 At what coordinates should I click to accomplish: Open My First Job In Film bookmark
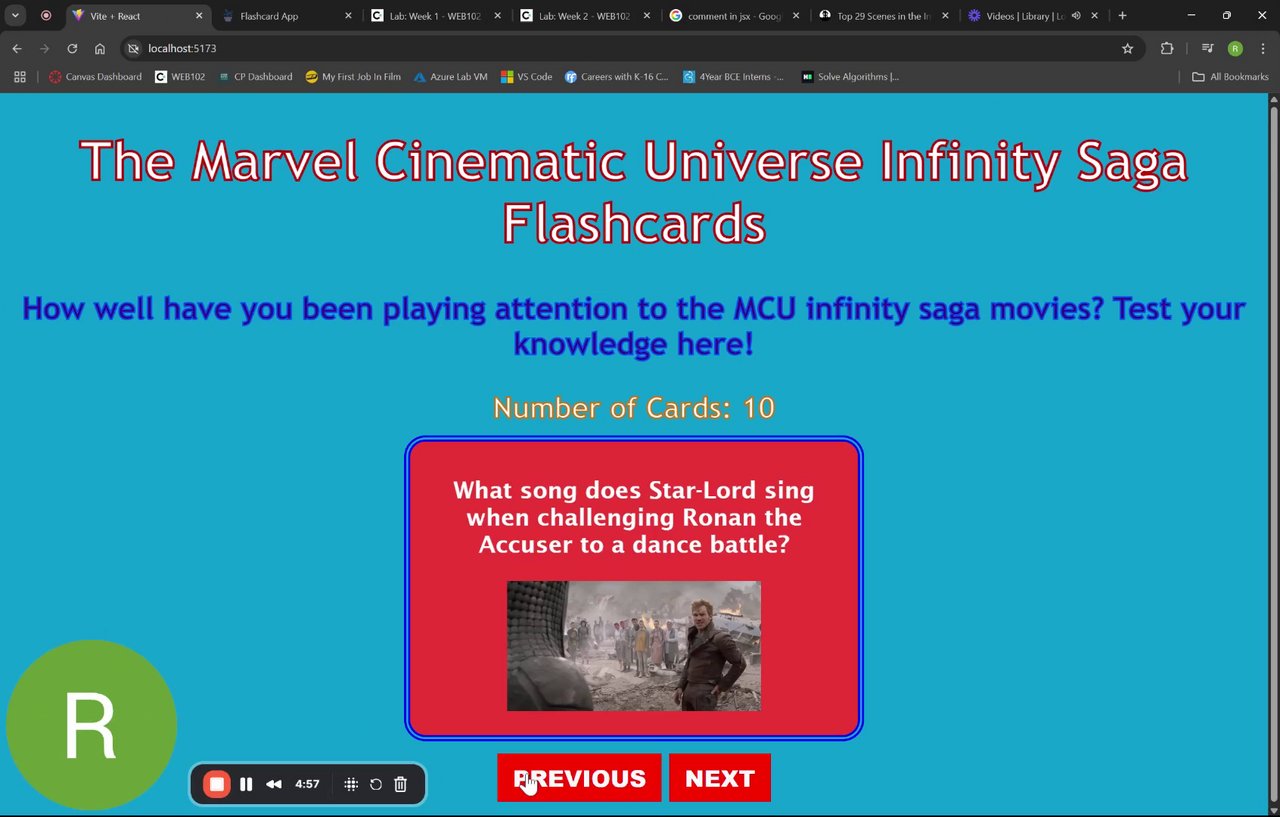coord(353,76)
